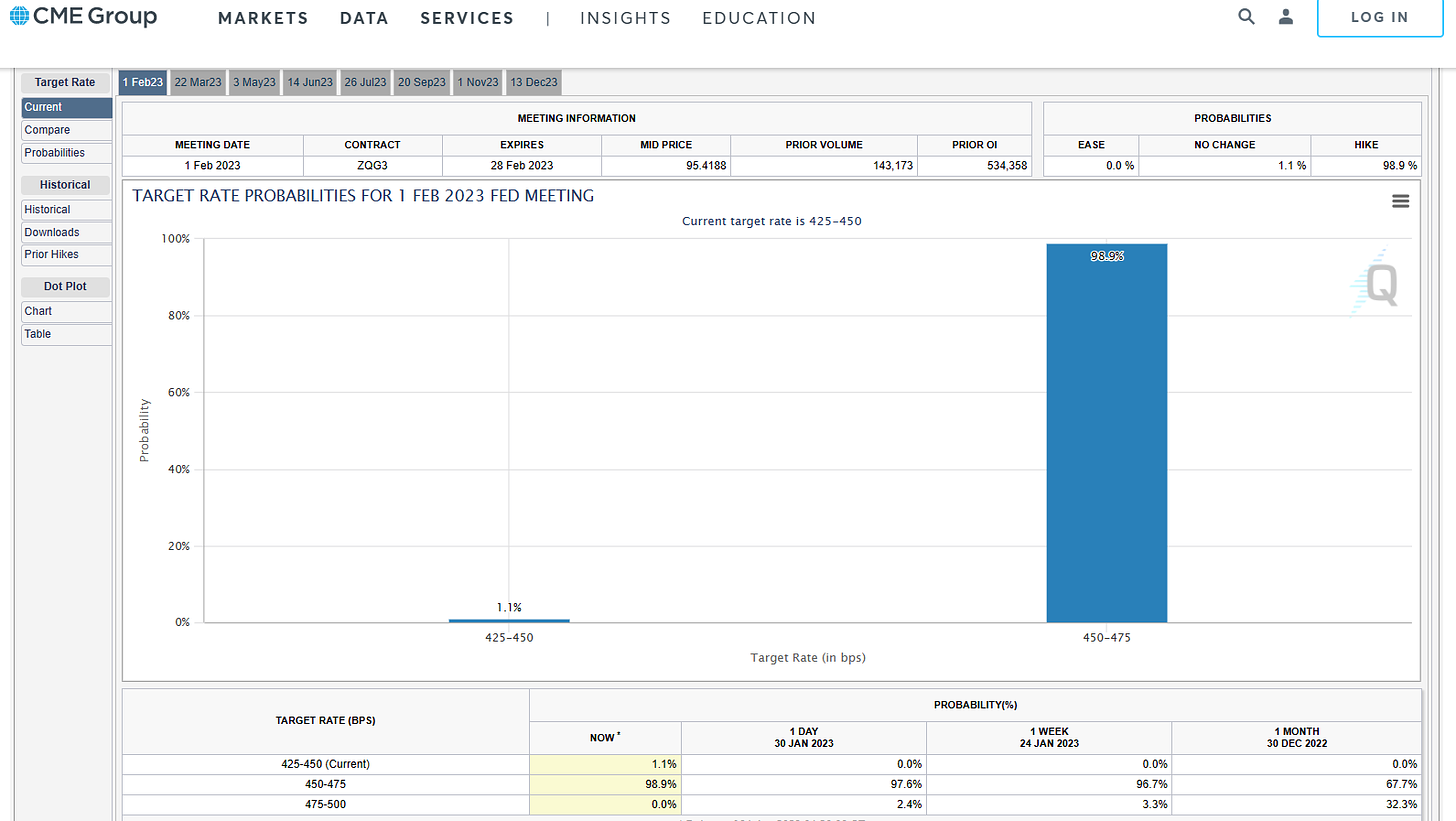Open the Prior Hikes sidebar link

pyautogui.click(x=67, y=255)
